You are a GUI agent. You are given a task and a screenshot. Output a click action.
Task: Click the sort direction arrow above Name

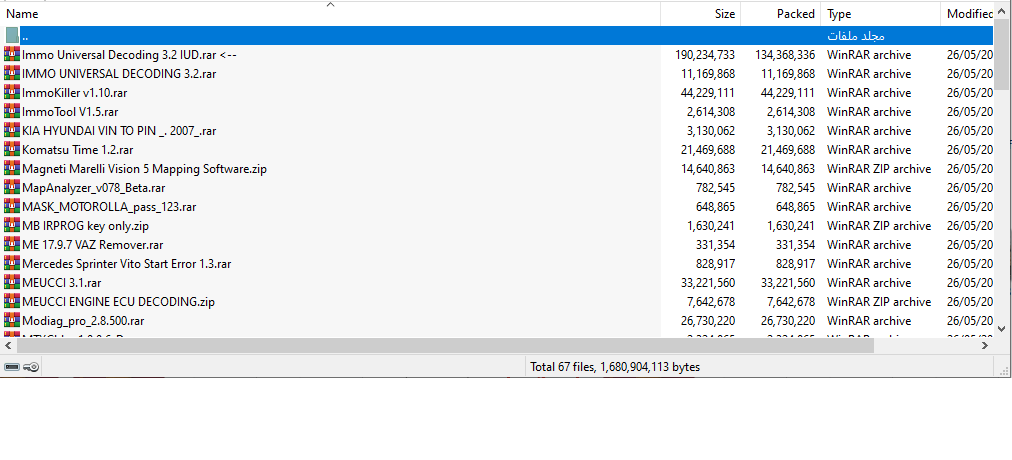(330, 5)
